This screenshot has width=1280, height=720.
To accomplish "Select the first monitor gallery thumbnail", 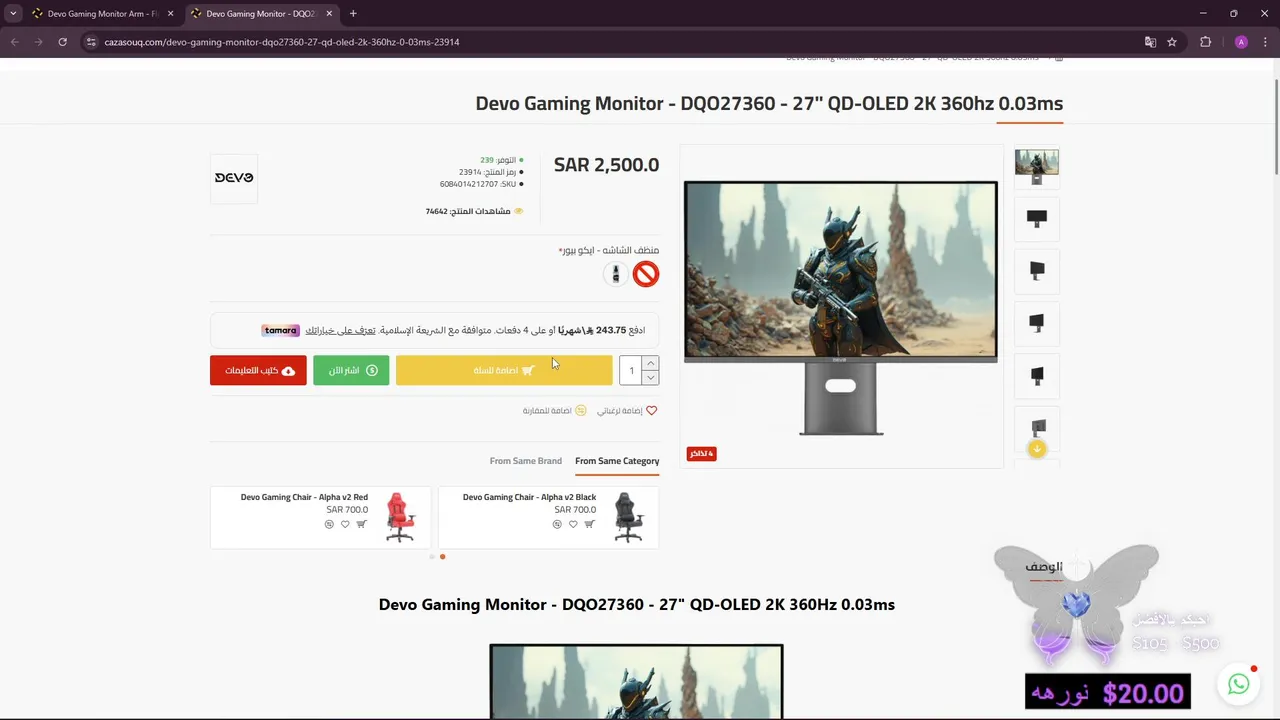I will point(1037,167).
